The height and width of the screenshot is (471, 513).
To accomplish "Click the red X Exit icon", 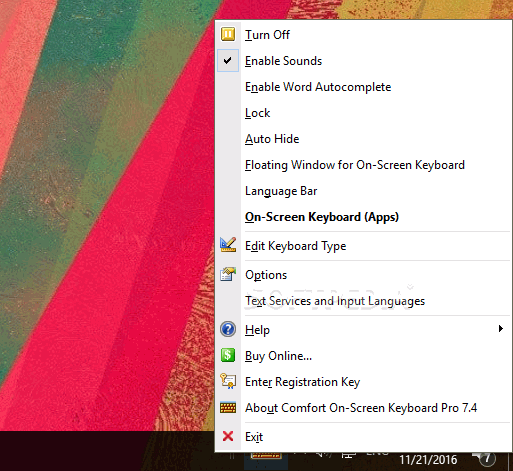I will (x=228, y=436).
